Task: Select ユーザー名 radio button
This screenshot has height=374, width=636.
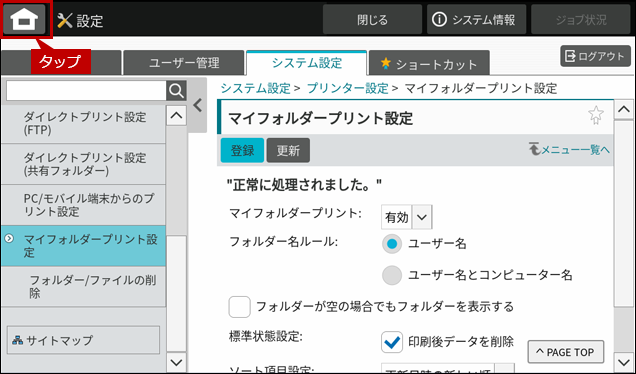Action: [392, 244]
